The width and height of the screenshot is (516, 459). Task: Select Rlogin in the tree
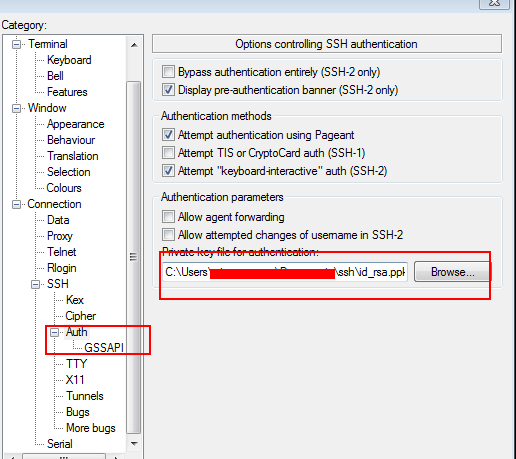[62, 268]
